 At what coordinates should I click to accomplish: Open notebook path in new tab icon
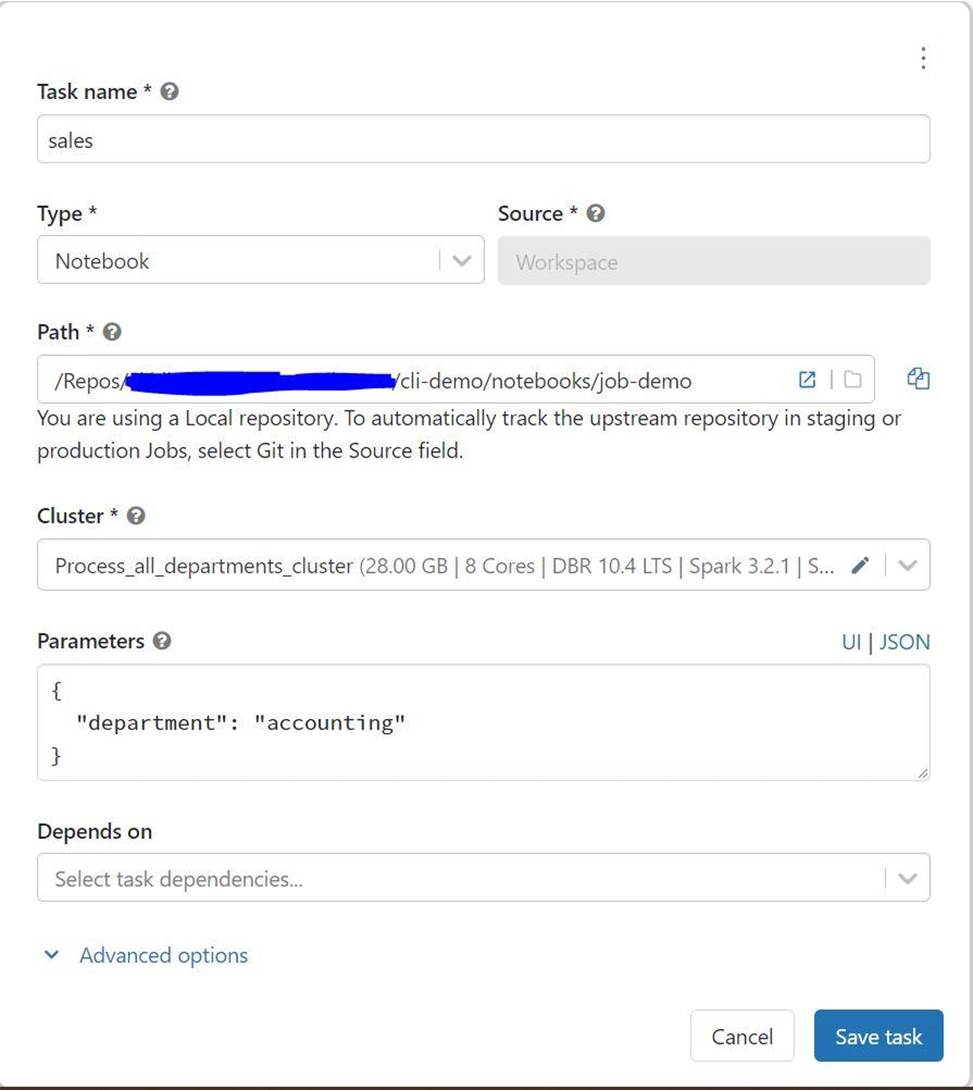[x=807, y=380]
